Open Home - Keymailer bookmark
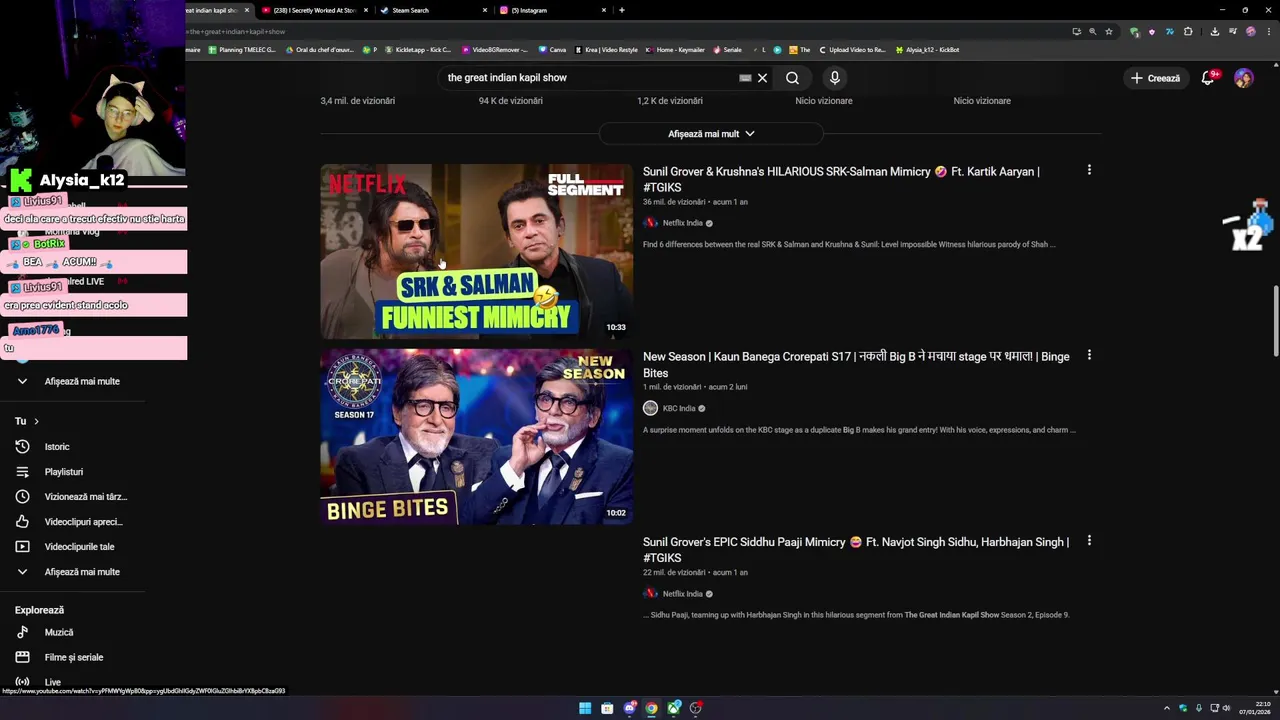 click(676, 49)
